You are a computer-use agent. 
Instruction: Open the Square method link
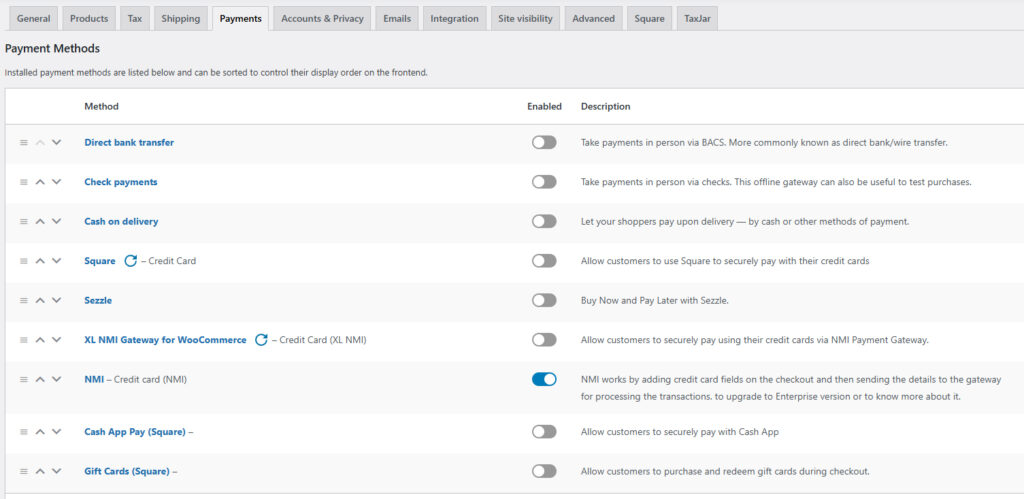coord(100,261)
